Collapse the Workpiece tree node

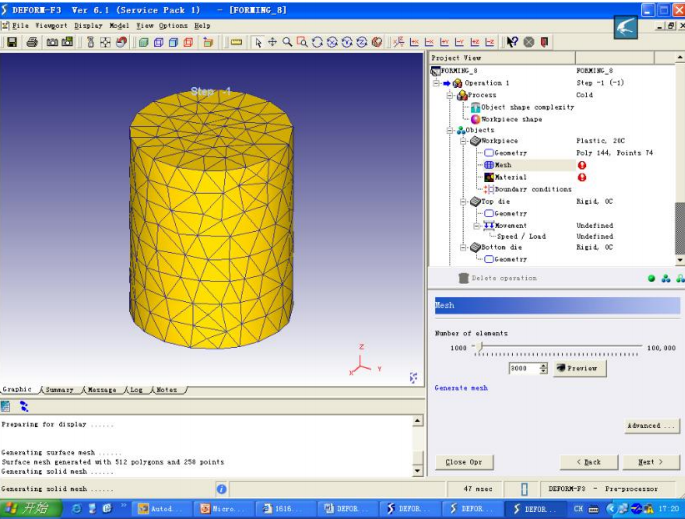tap(464, 141)
